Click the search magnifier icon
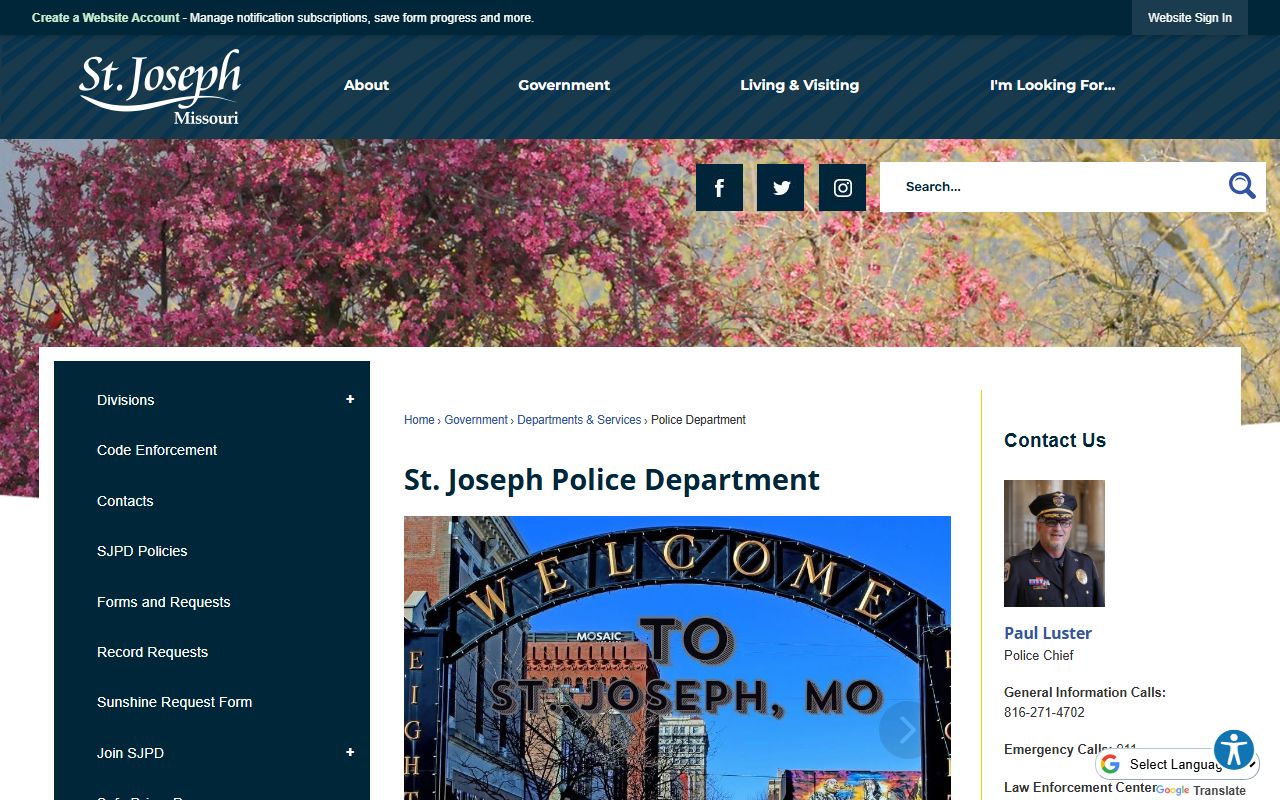1280x800 pixels. click(x=1242, y=186)
